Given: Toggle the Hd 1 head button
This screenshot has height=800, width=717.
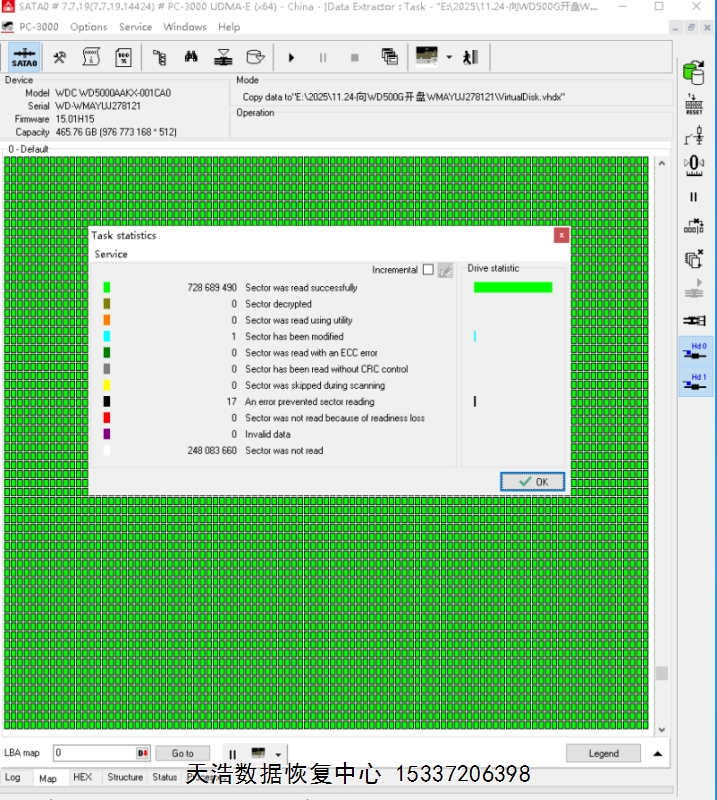Looking at the screenshot, I should [693, 381].
